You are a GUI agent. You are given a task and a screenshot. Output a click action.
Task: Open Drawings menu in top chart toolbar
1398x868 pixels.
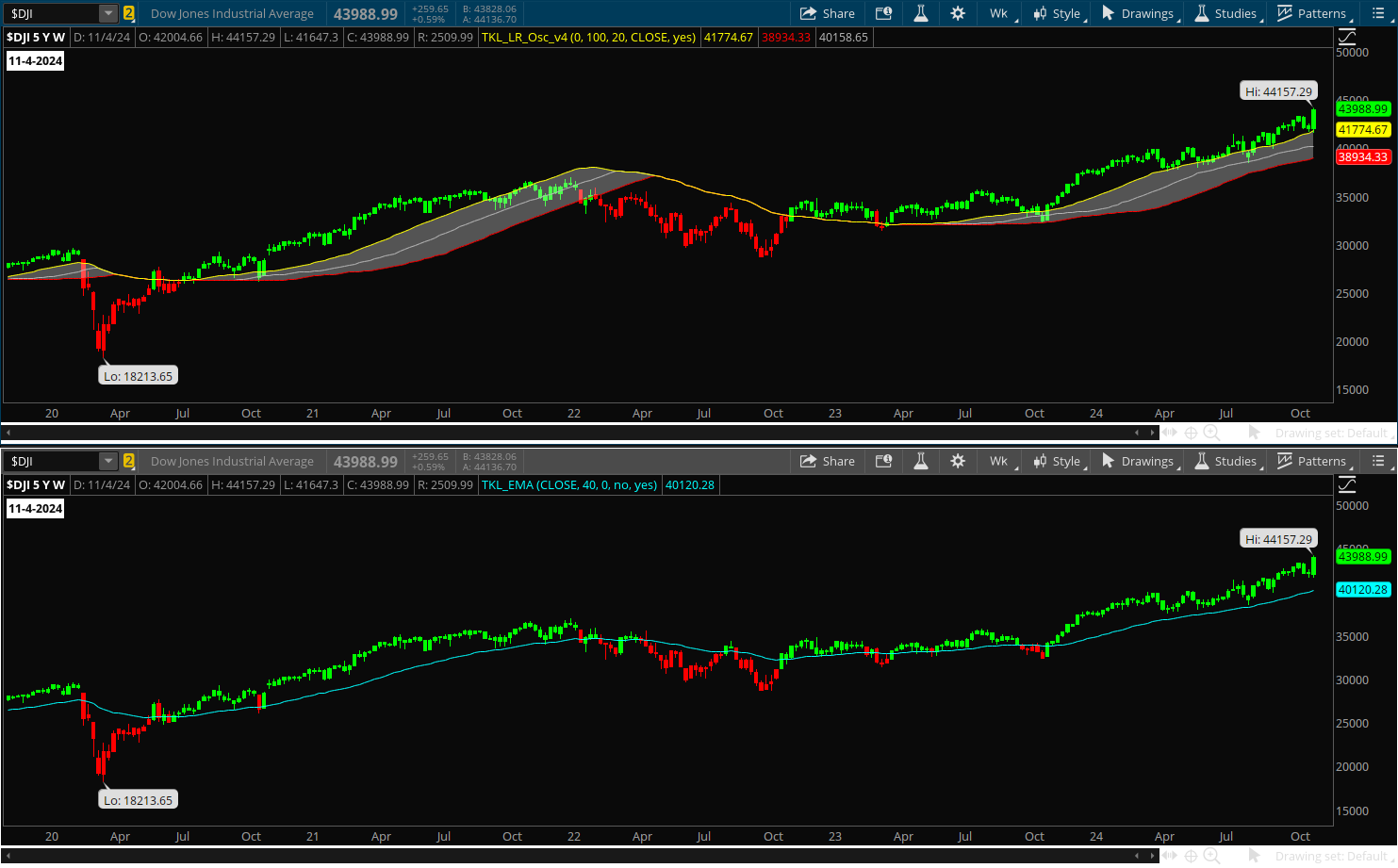tap(1140, 13)
